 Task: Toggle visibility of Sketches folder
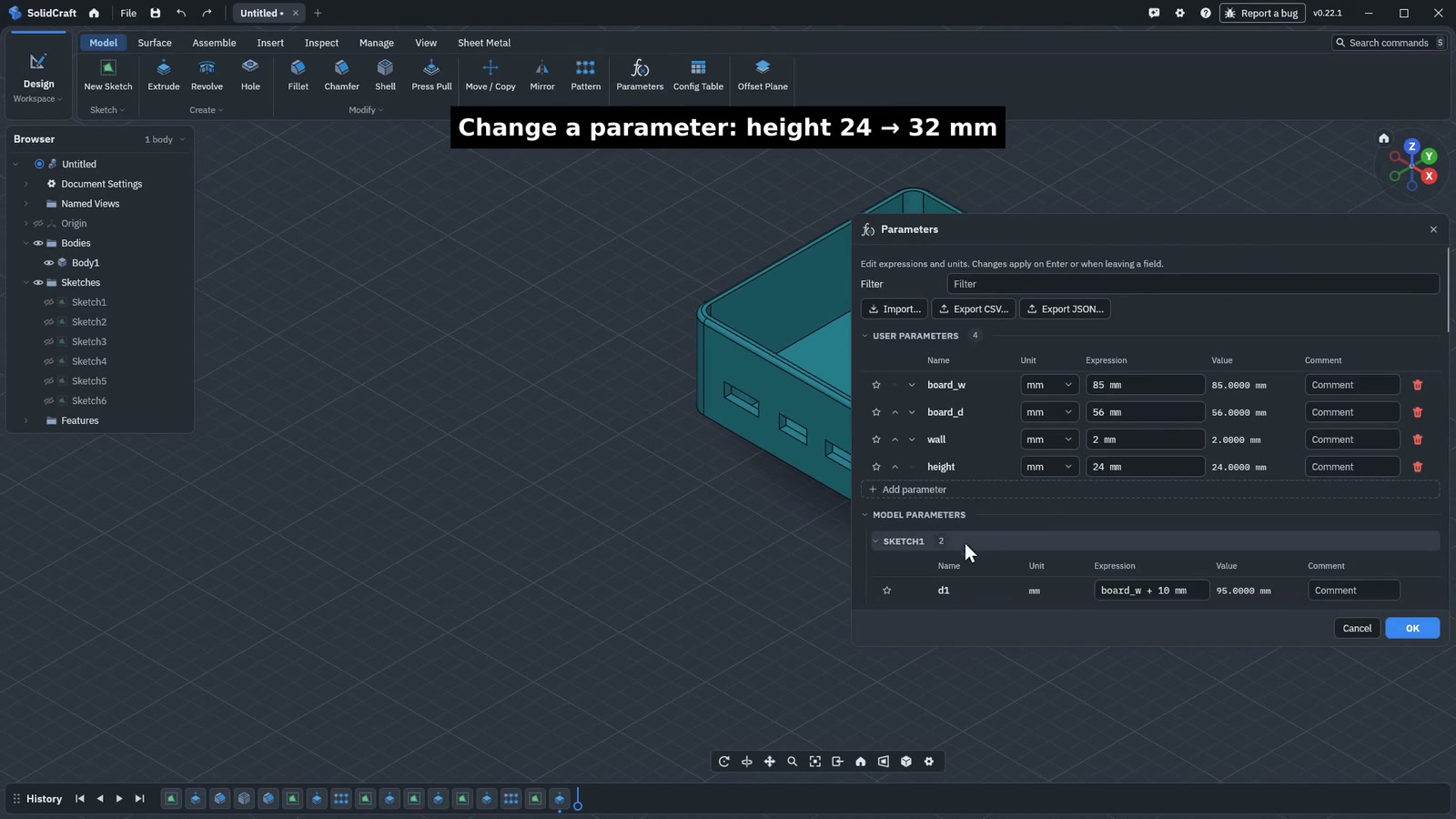38,283
